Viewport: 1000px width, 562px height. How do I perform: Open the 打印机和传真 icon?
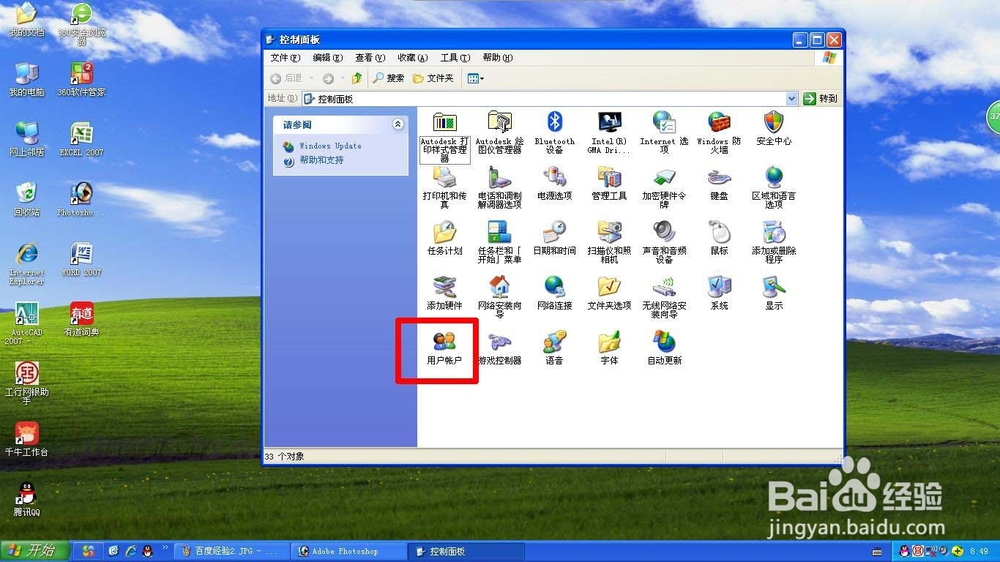pyautogui.click(x=444, y=188)
